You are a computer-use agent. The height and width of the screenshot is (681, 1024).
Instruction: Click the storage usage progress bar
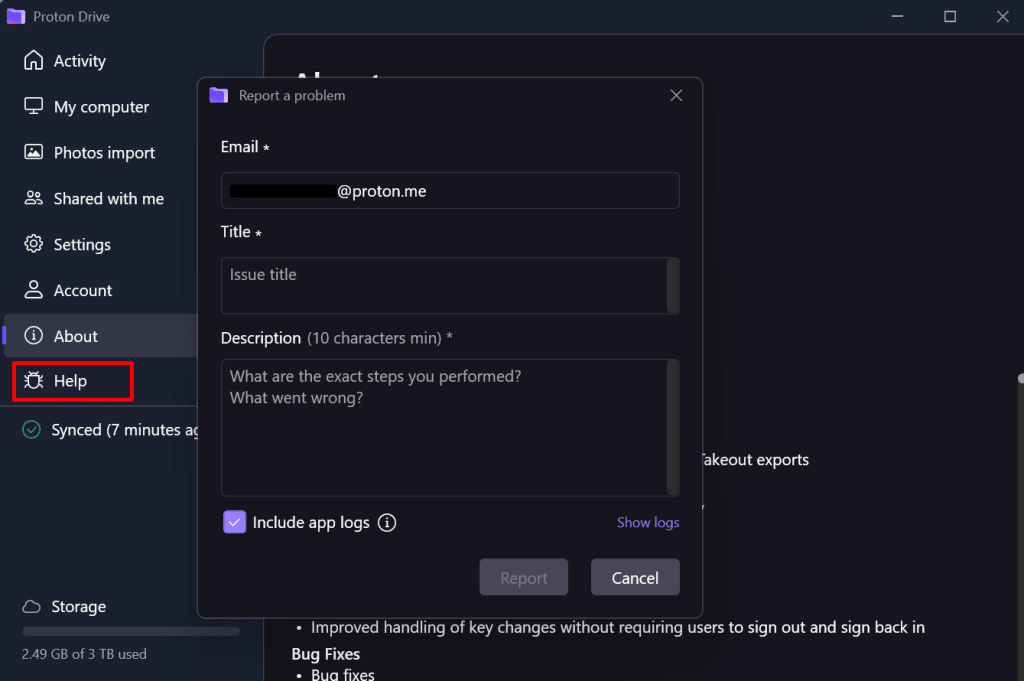pos(131,631)
